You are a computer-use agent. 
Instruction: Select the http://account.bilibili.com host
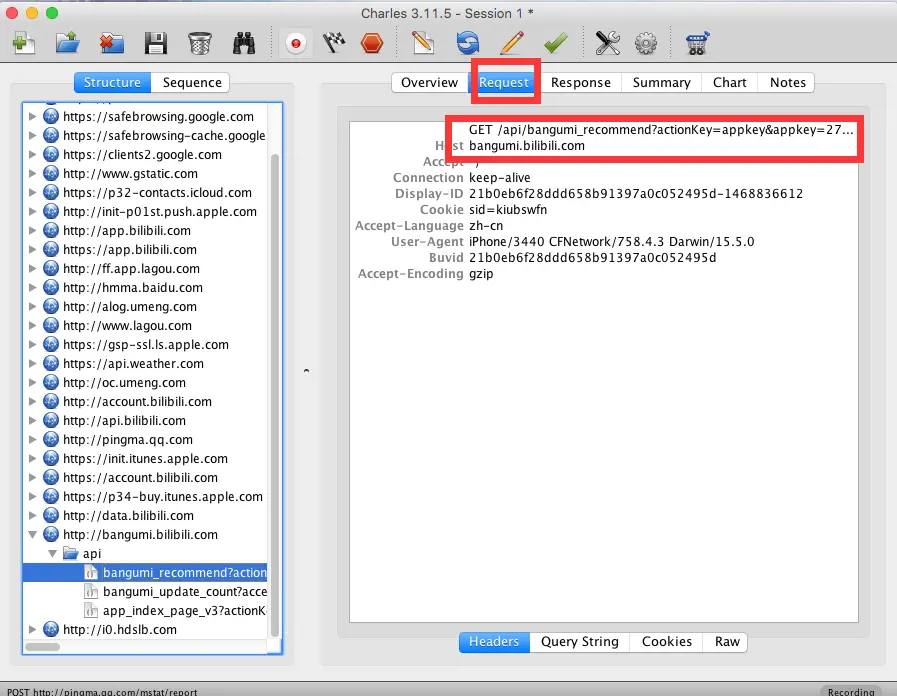[x=137, y=401]
